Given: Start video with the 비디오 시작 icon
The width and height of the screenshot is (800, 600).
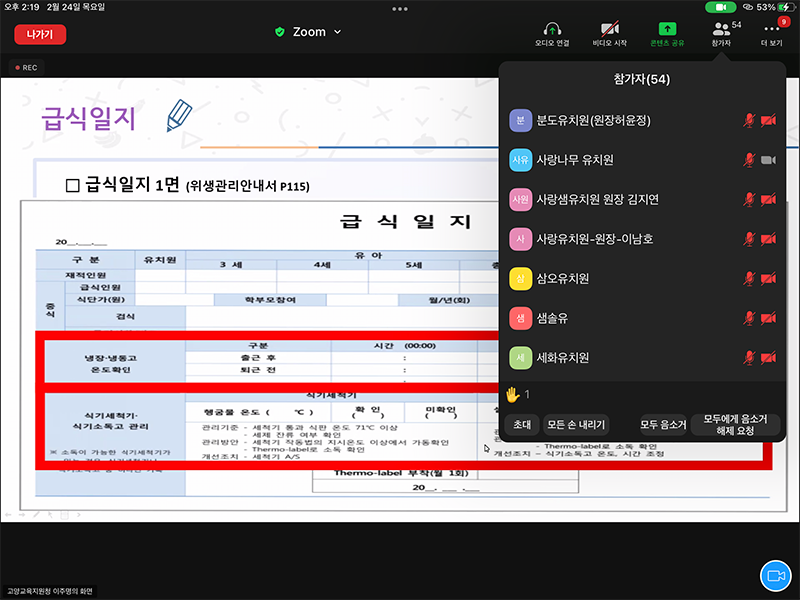Looking at the screenshot, I should click(x=609, y=30).
